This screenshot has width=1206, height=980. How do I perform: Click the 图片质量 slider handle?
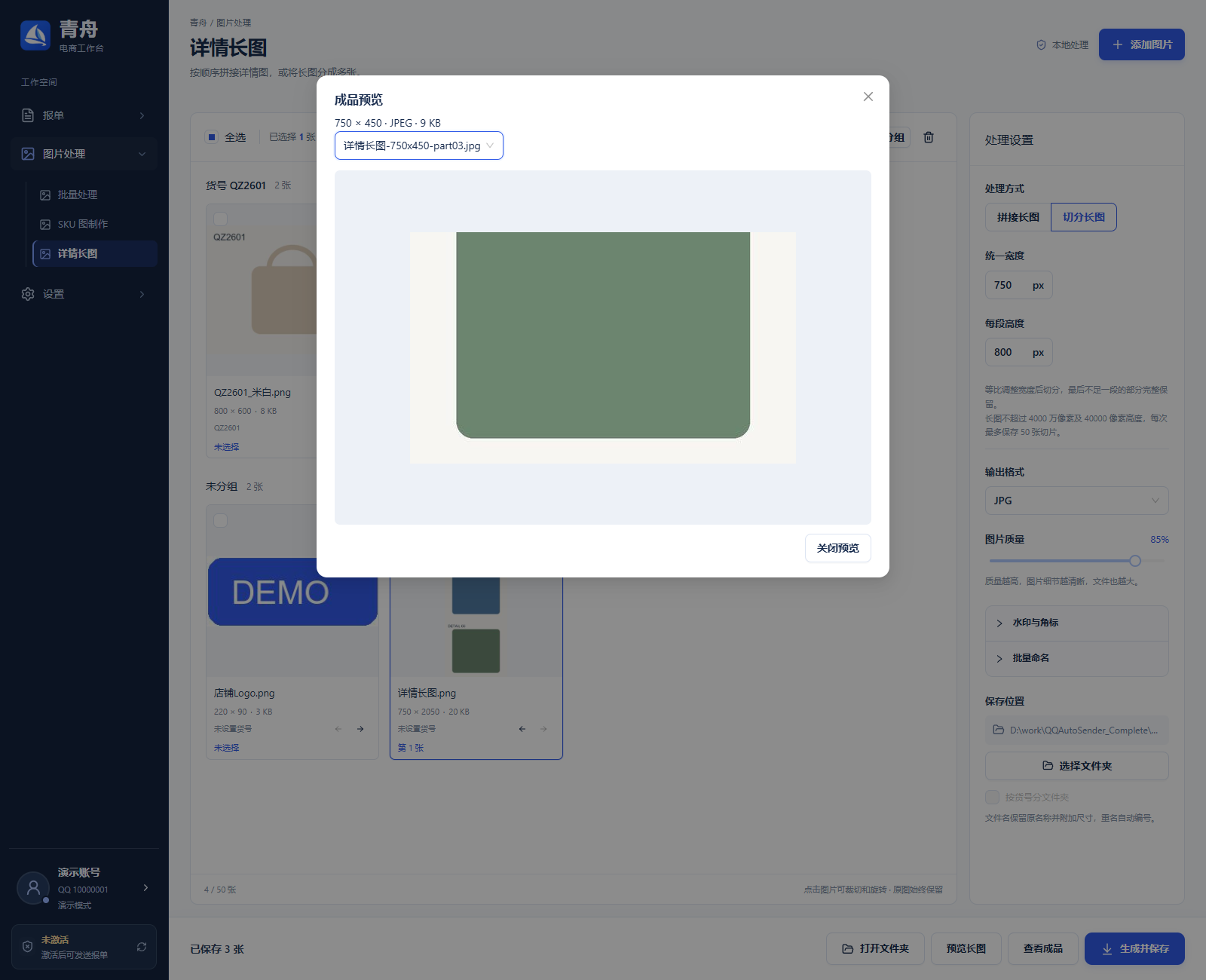tap(1135, 561)
